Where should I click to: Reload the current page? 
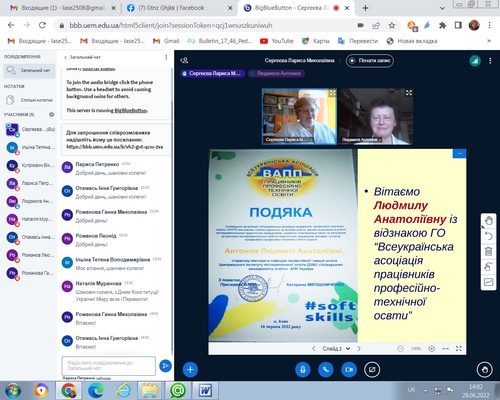tap(42, 25)
